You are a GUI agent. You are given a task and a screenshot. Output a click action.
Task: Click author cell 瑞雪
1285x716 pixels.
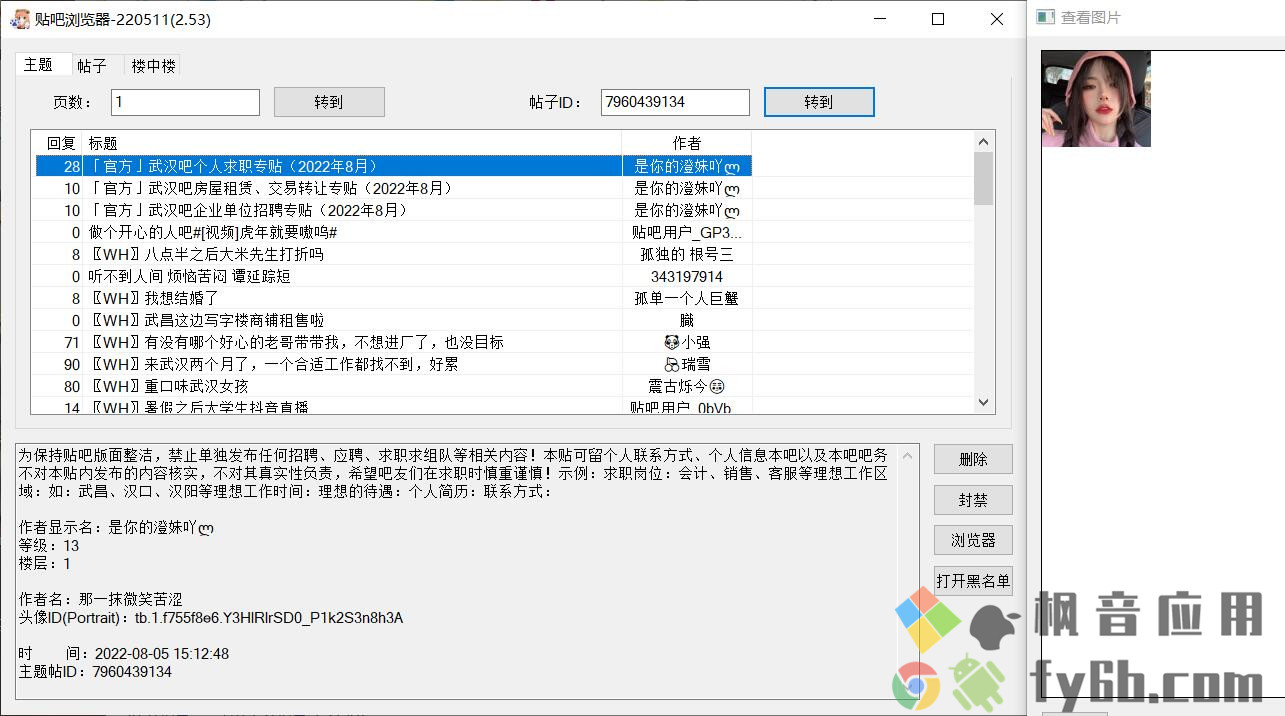coord(686,364)
